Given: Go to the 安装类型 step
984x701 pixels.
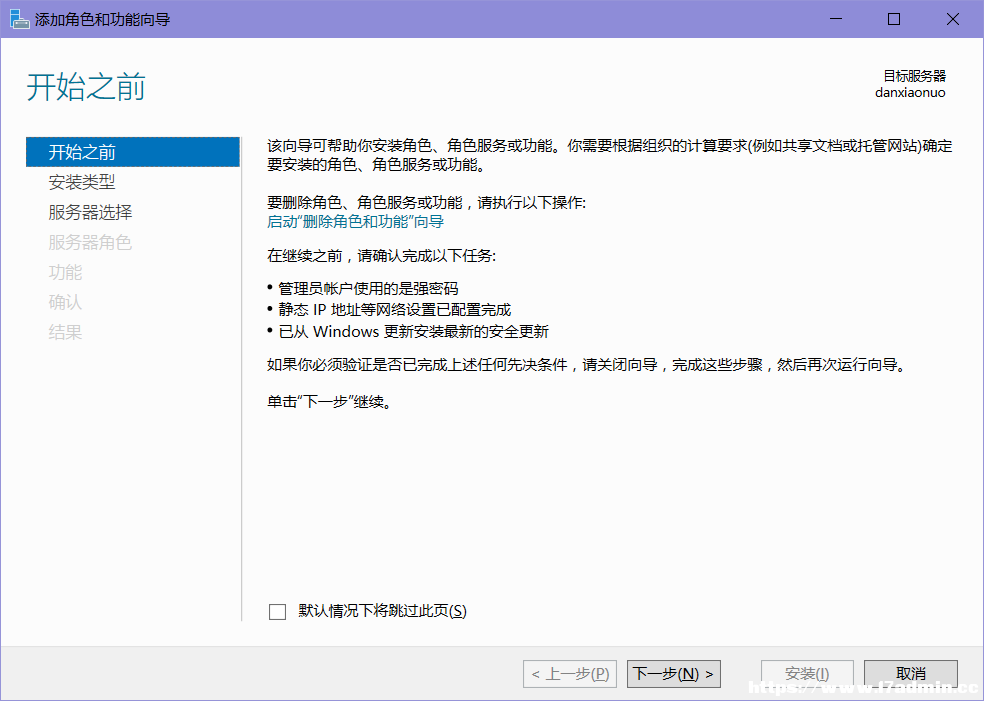Looking at the screenshot, I should pos(82,182).
